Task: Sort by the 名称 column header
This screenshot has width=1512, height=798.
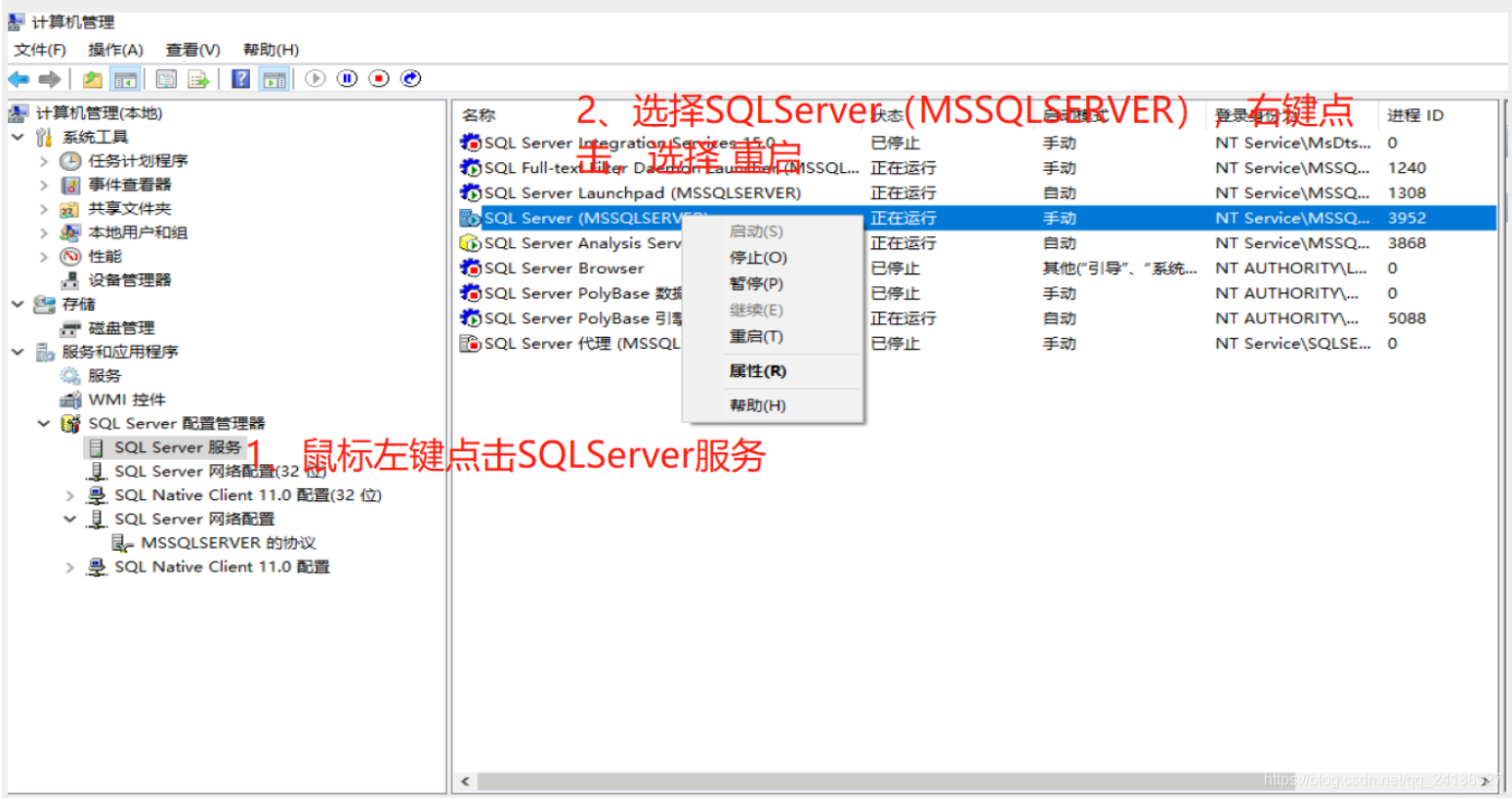Action: (479, 115)
